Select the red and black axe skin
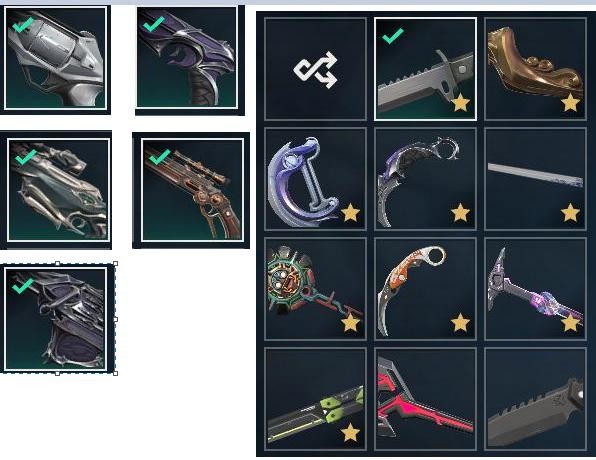 pos(425,399)
